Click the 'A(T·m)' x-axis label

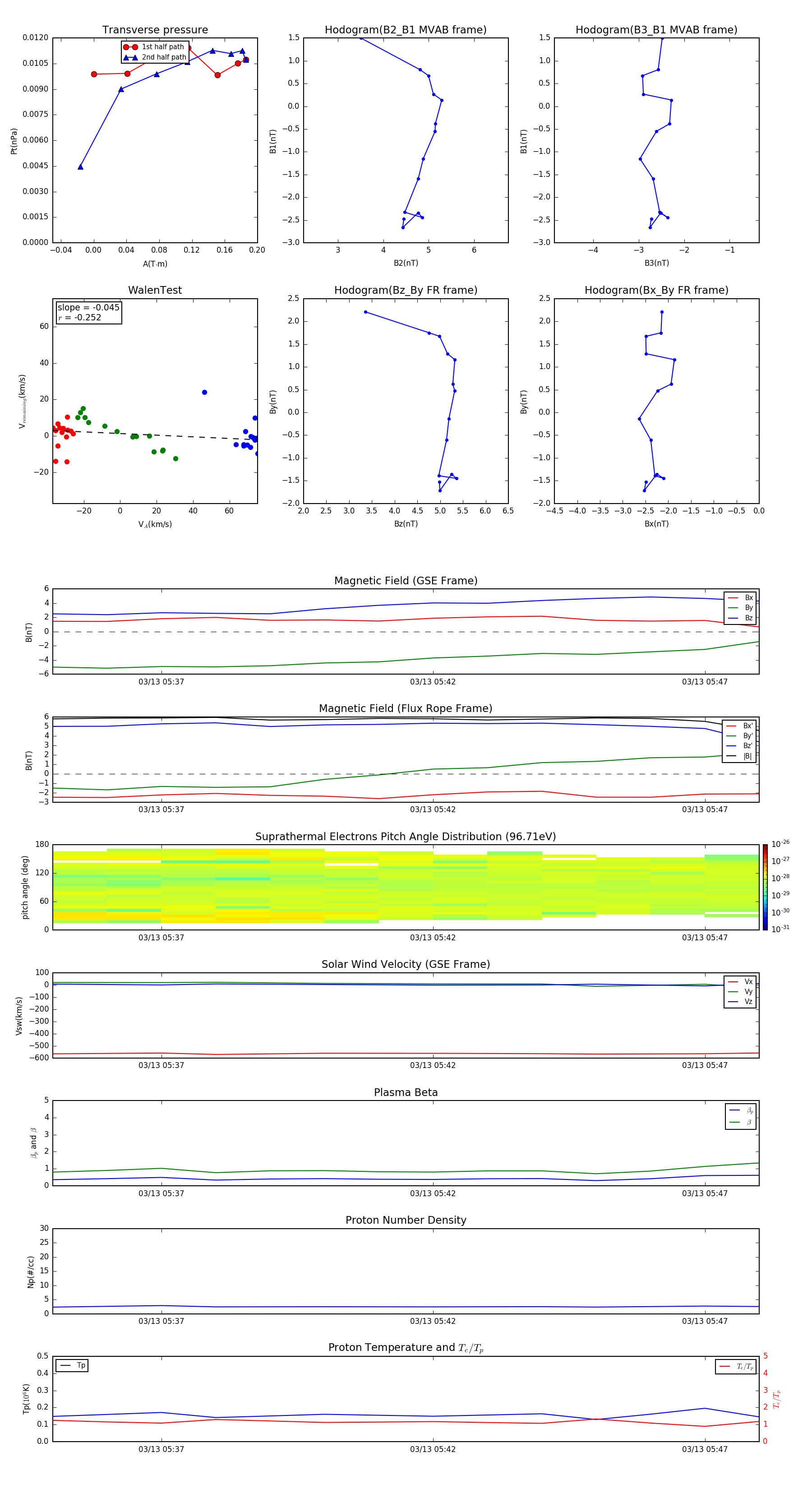tap(155, 264)
